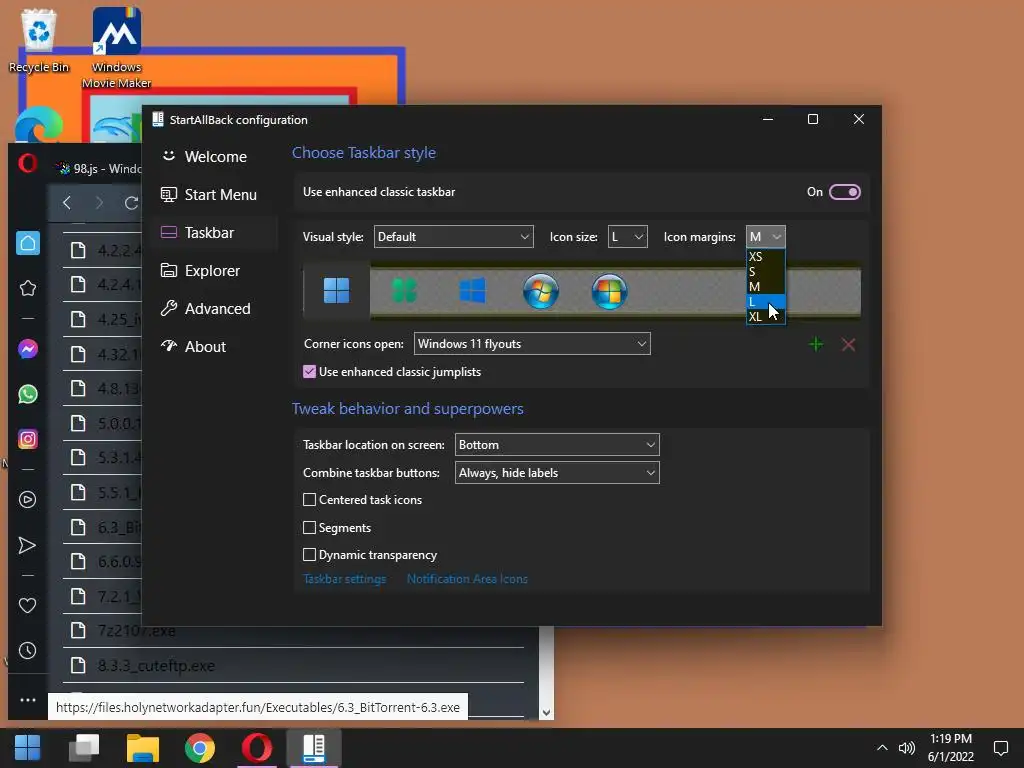Click 7z2107.exe file in Opera

pos(136,631)
